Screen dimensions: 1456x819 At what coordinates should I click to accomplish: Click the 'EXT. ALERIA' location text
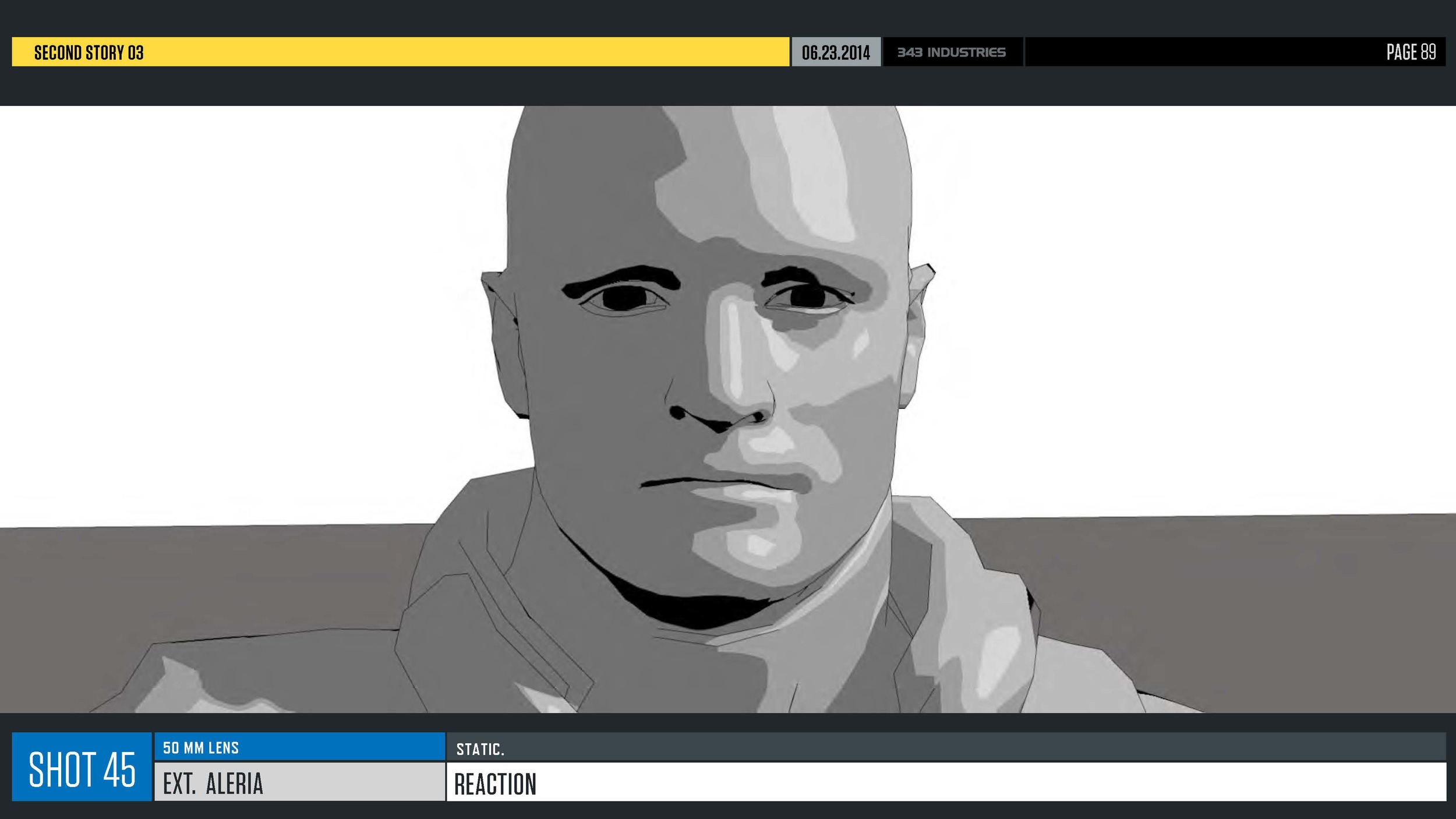click(x=213, y=783)
